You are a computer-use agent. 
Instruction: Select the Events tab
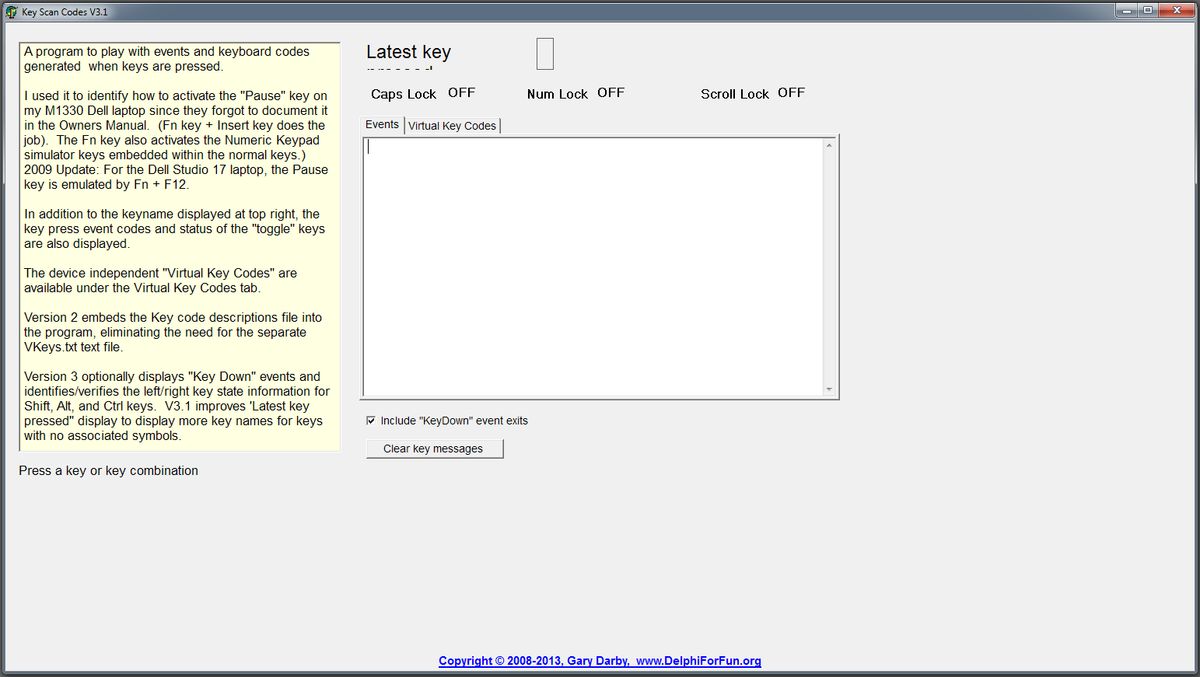tap(382, 125)
